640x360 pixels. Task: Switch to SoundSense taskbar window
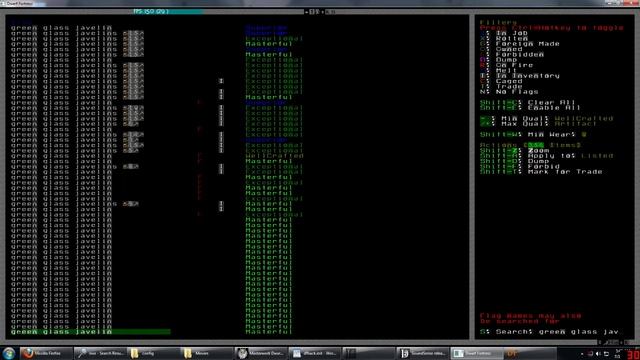[x=422, y=353]
